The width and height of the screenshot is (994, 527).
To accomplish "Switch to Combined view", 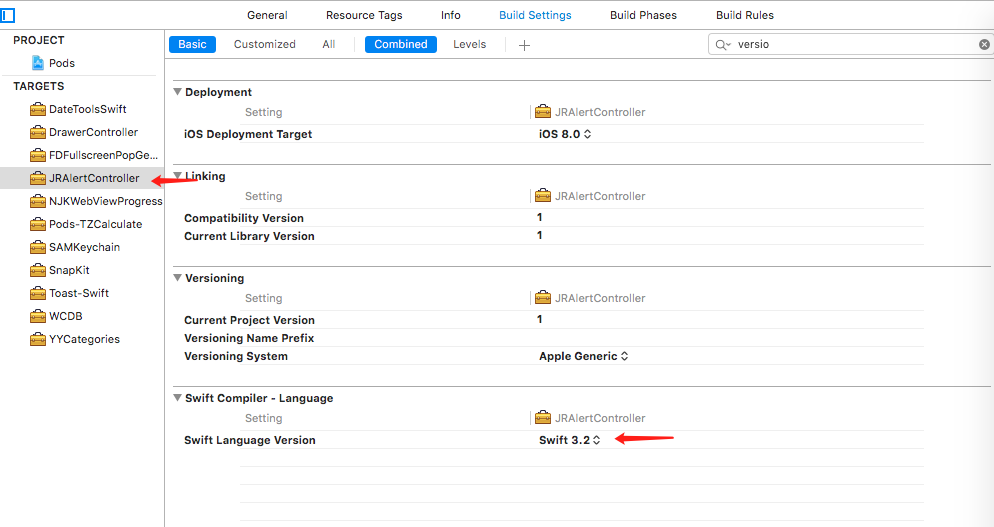I will 401,44.
